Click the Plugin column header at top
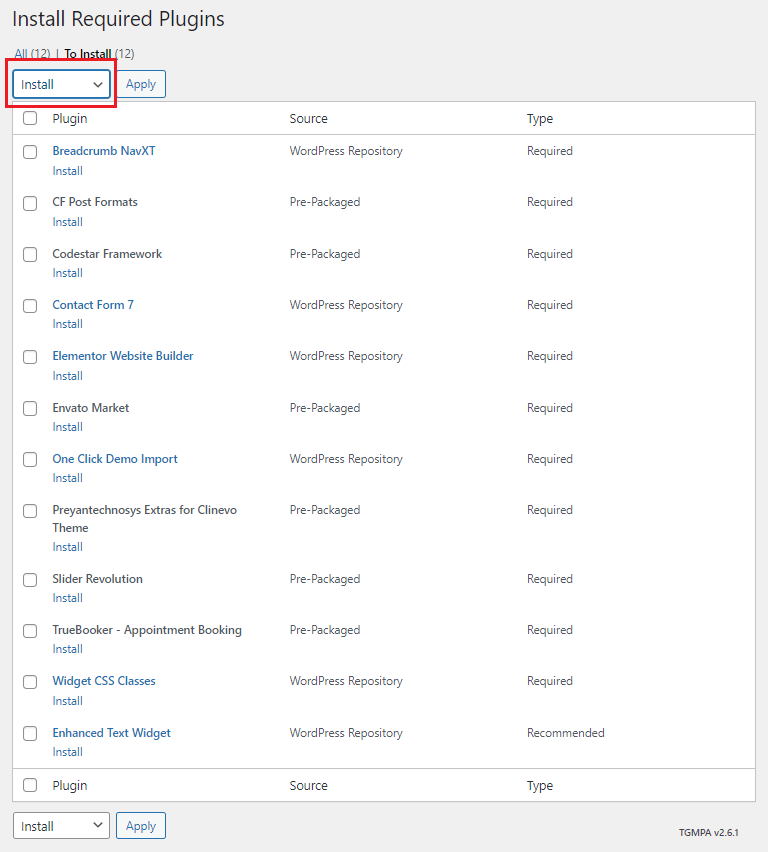768x852 pixels. pyautogui.click(x=70, y=118)
